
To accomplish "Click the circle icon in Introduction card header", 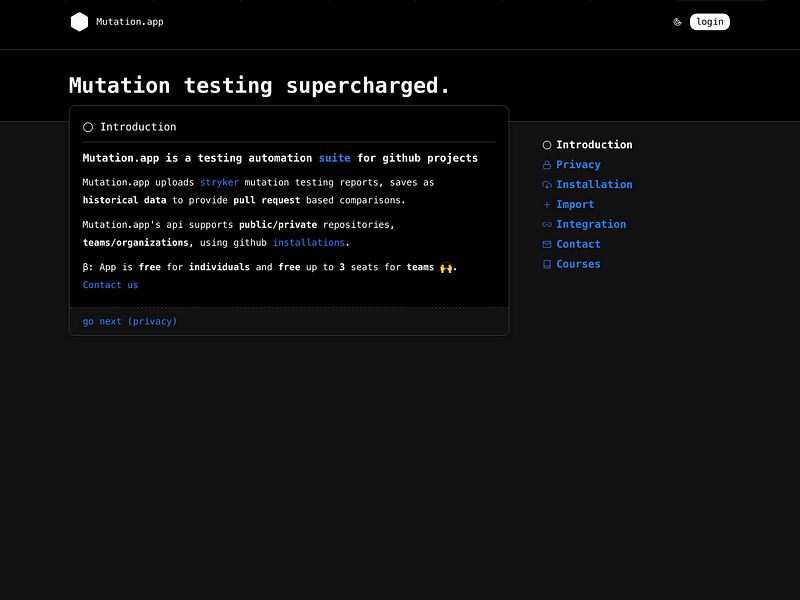I will pyautogui.click(x=88, y=127).
